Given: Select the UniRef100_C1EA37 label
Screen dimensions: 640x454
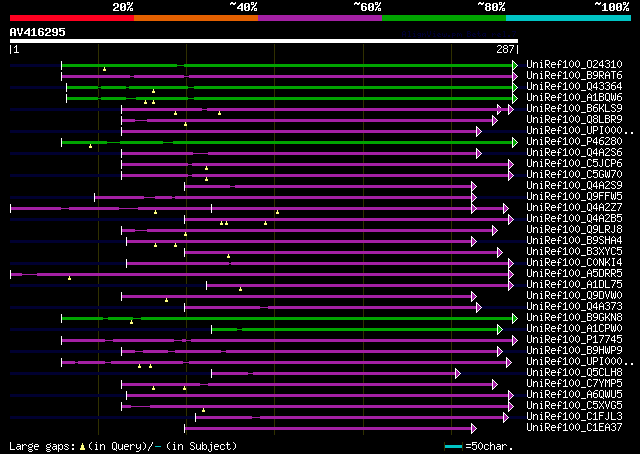Looking at the screenshot, I should point(574,428).
